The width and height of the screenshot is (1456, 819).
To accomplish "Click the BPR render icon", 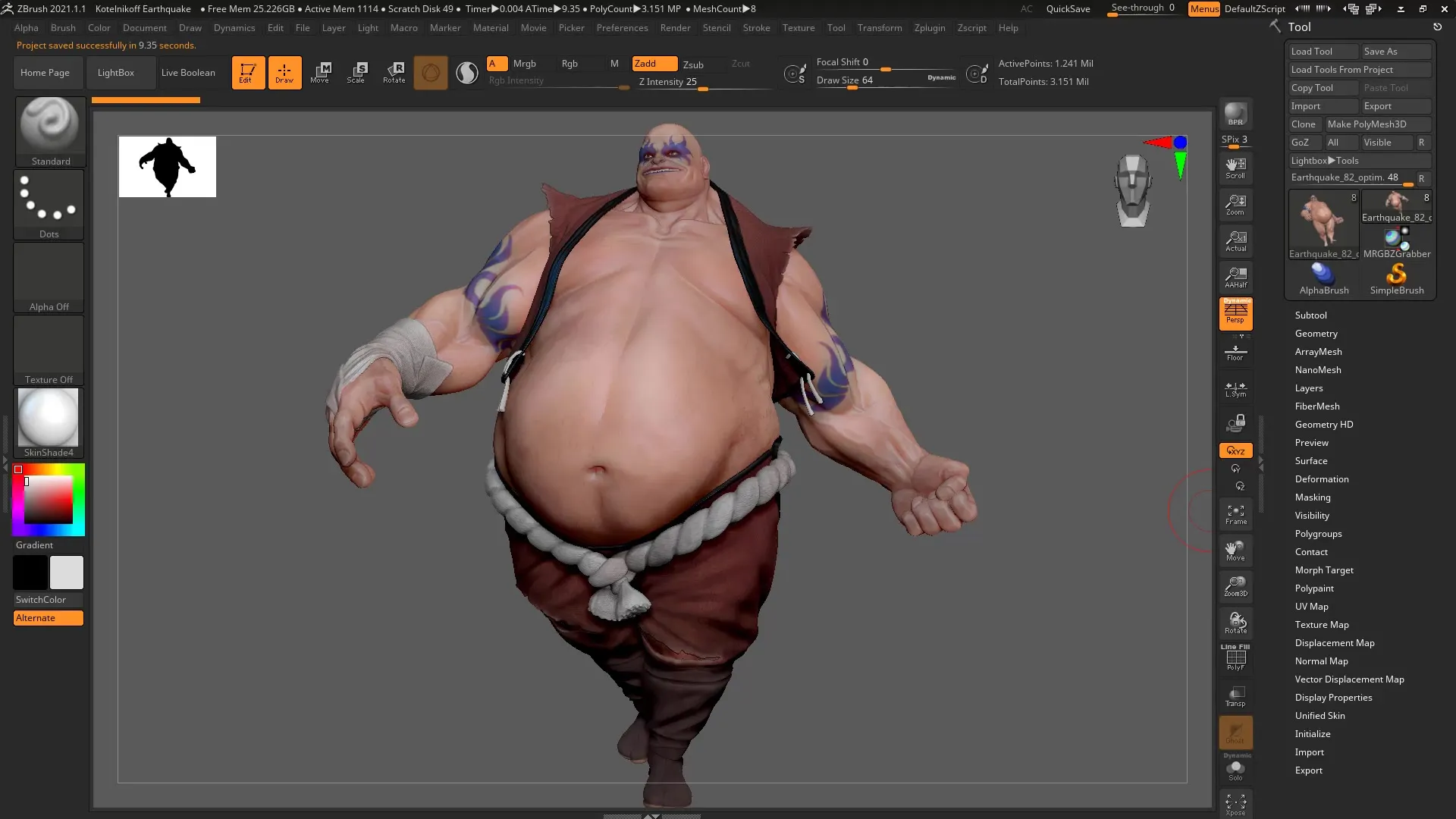I will [x=1235, y=114].
